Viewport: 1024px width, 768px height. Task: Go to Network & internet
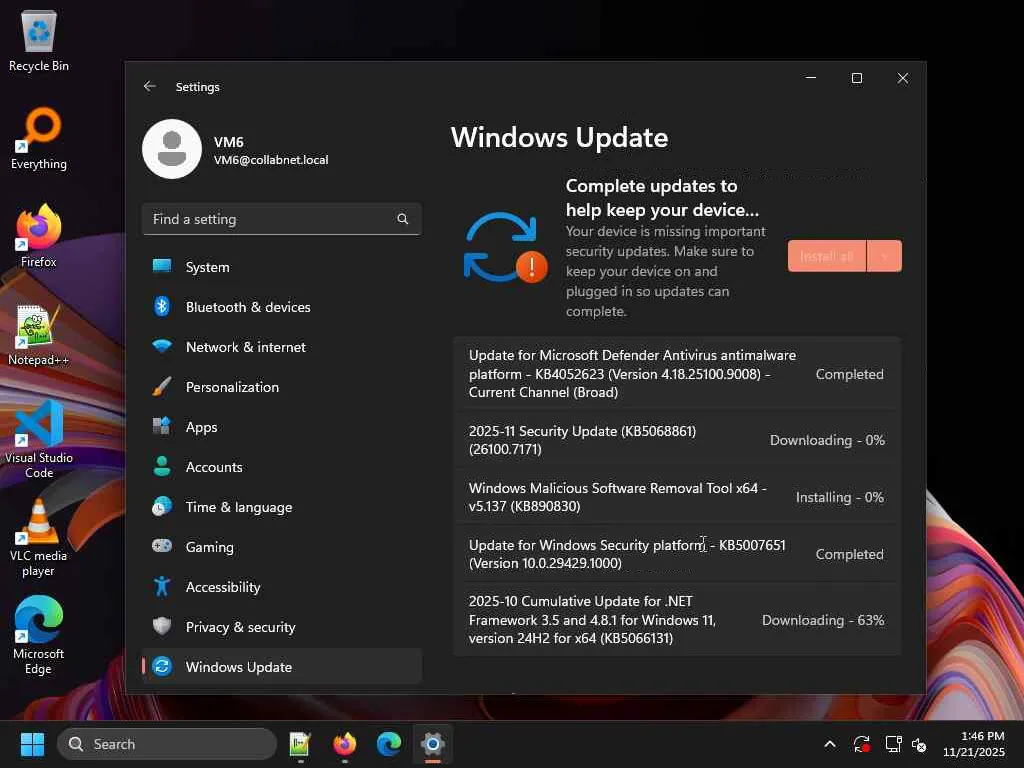[x=281, y=347]
